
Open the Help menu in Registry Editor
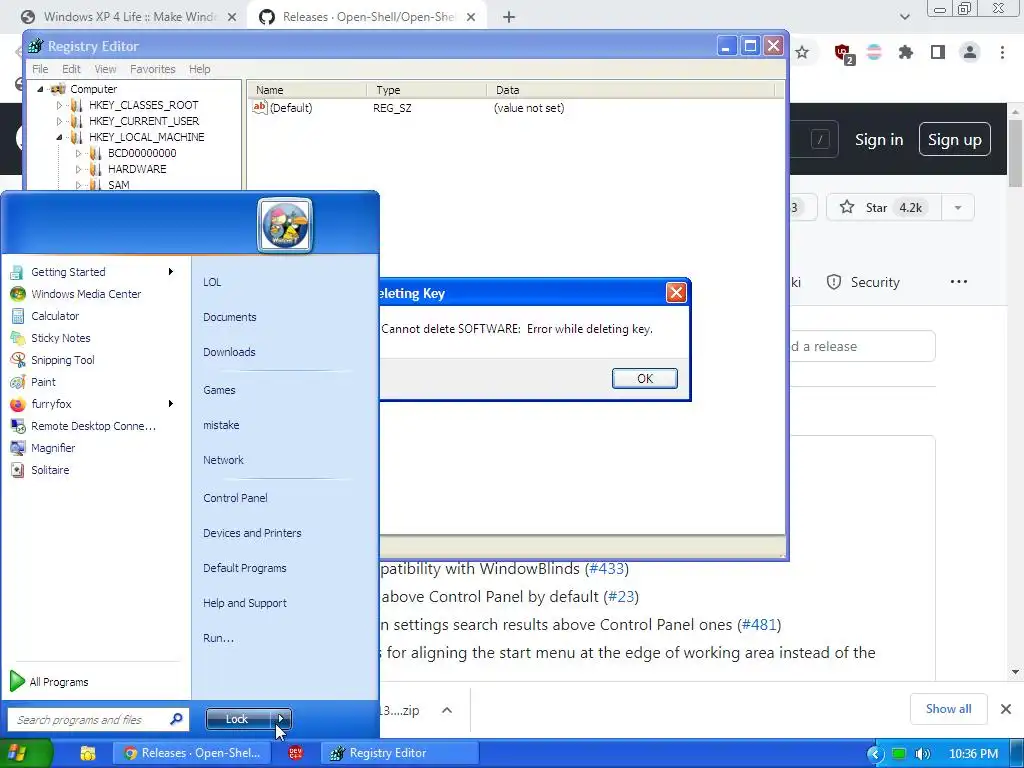[199, 69]
